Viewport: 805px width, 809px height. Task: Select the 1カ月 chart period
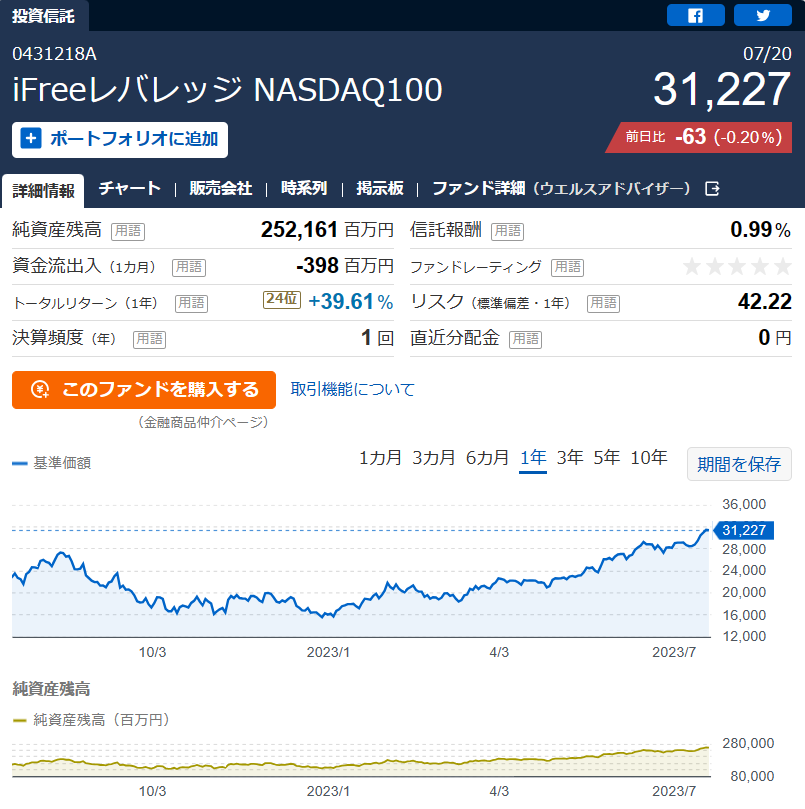380,458
